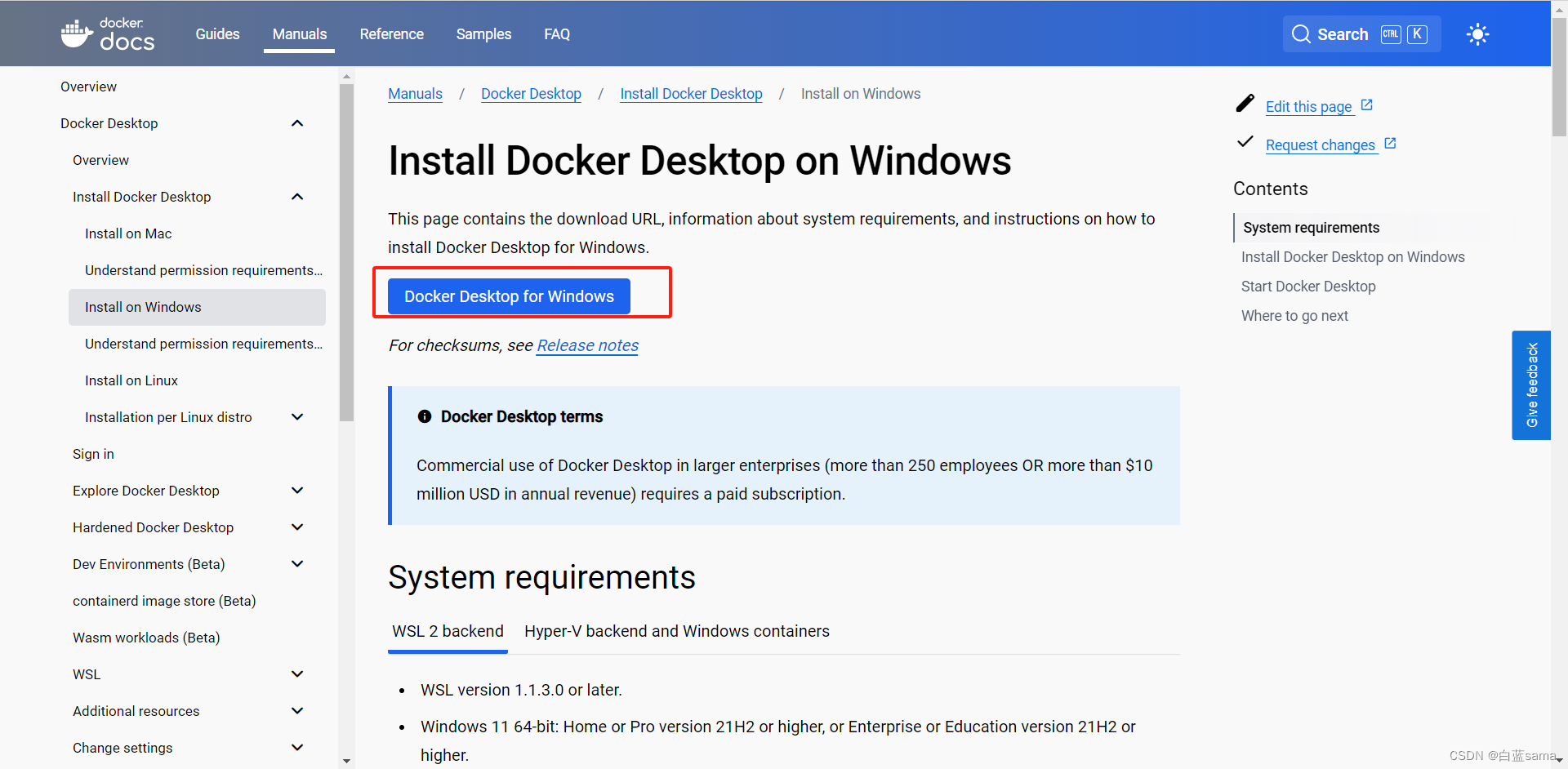This screenshot has height=769, width=1568.
Task: Click the pencil icon beside Edit this page
Action: 1245,103
